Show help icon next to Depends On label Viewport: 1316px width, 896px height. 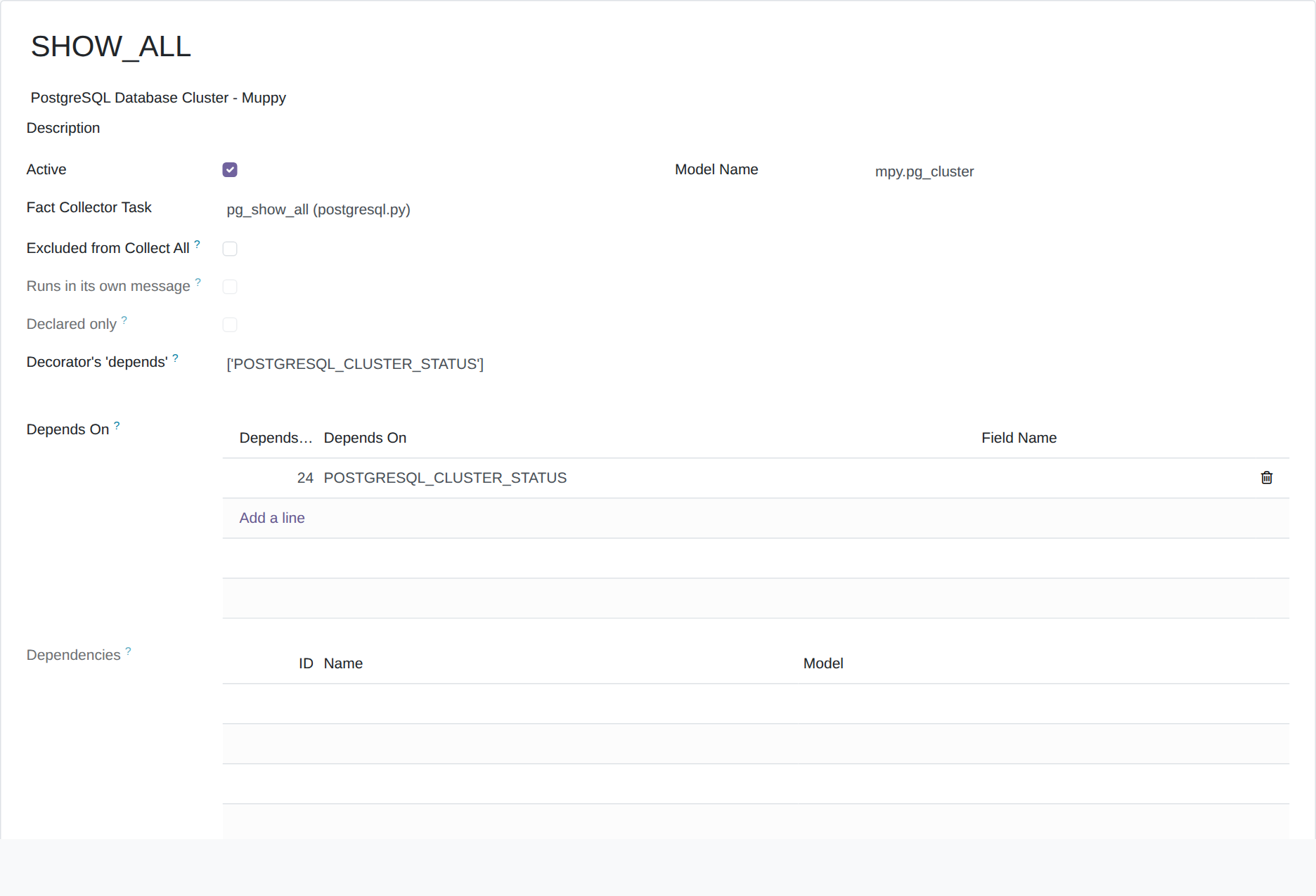pos(117,425)
